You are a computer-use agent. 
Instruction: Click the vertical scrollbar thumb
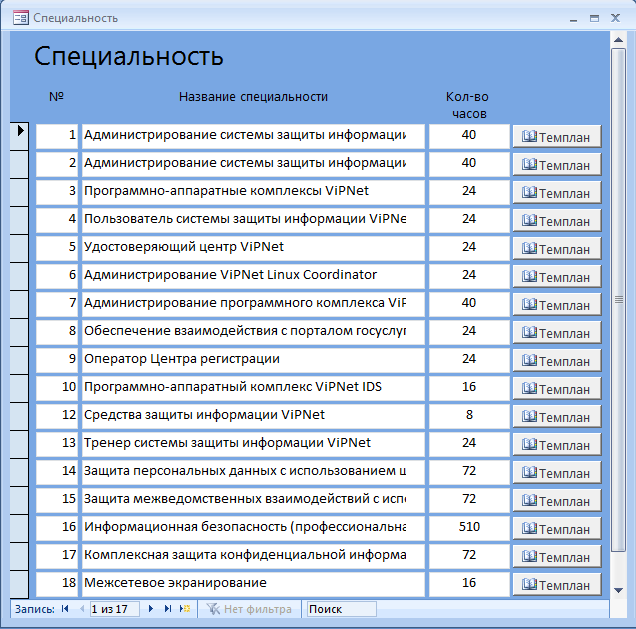tap(618, 300)
